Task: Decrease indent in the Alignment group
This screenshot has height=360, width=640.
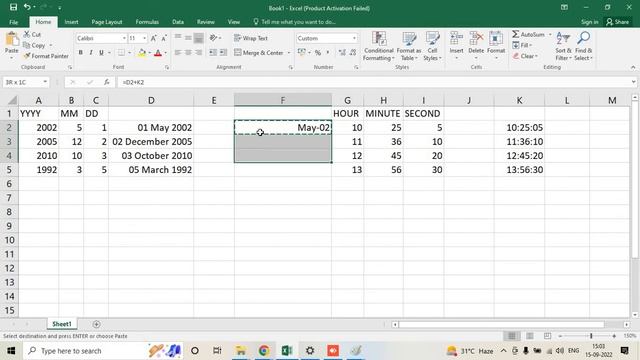Action: (213, 52)
